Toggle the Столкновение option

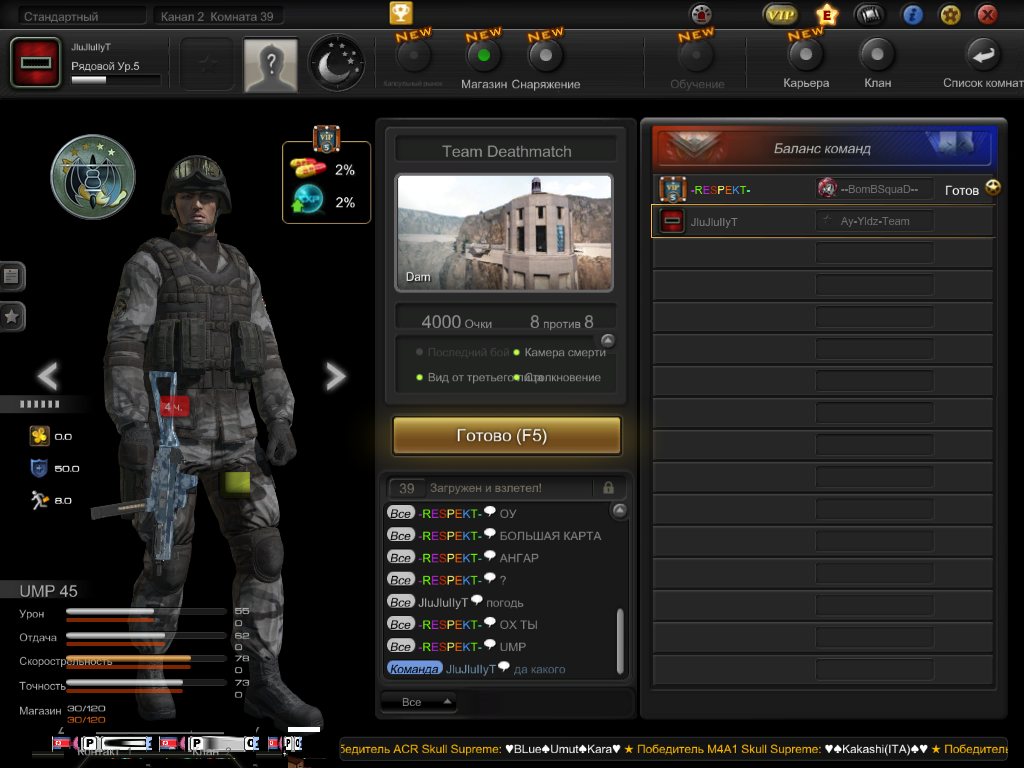(x=558, y=377)
